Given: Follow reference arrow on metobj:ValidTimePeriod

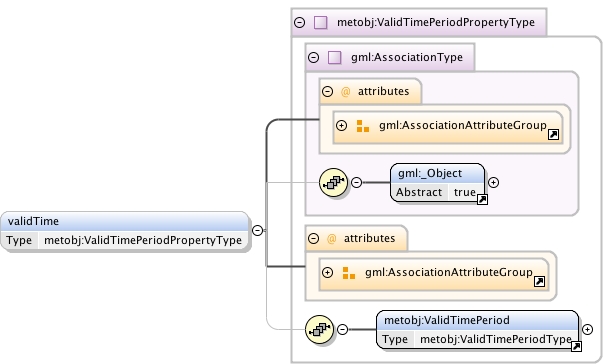Looking at the screenshot, I should pyautogui.click(x=576, y=347).
